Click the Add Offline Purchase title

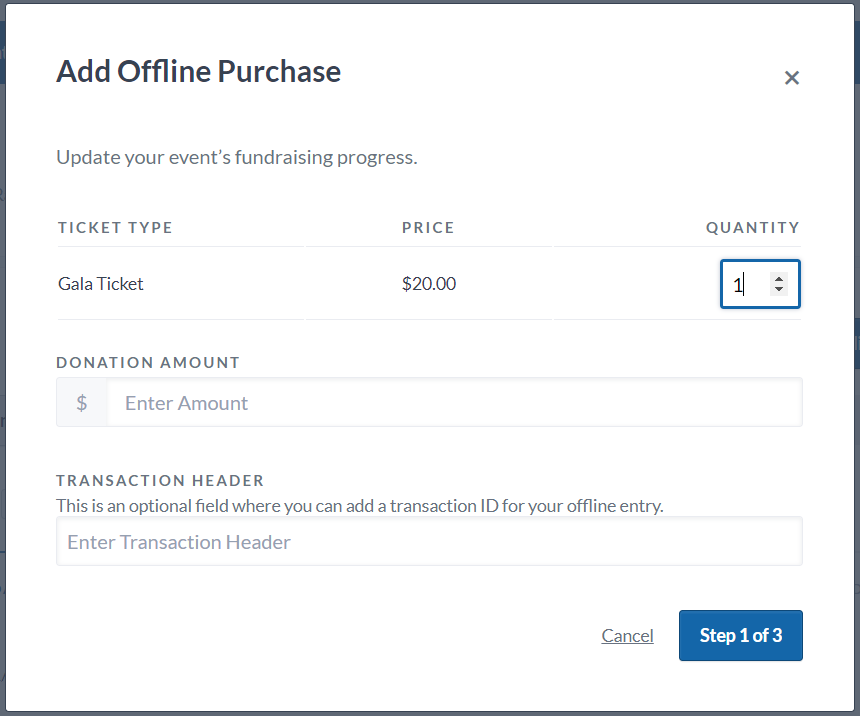click(198, 72)
